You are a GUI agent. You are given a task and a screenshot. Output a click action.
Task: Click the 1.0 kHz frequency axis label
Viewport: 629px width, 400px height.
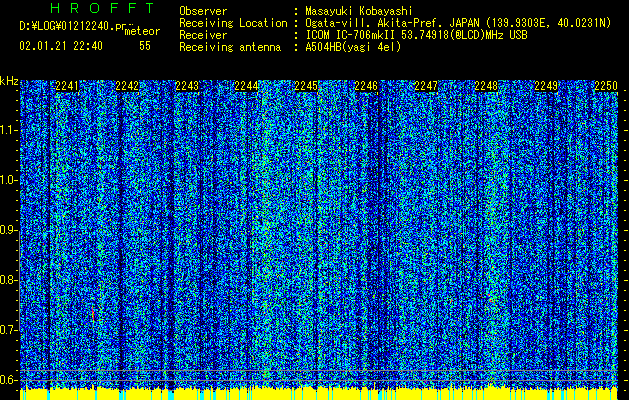click(x=8, y=180)
